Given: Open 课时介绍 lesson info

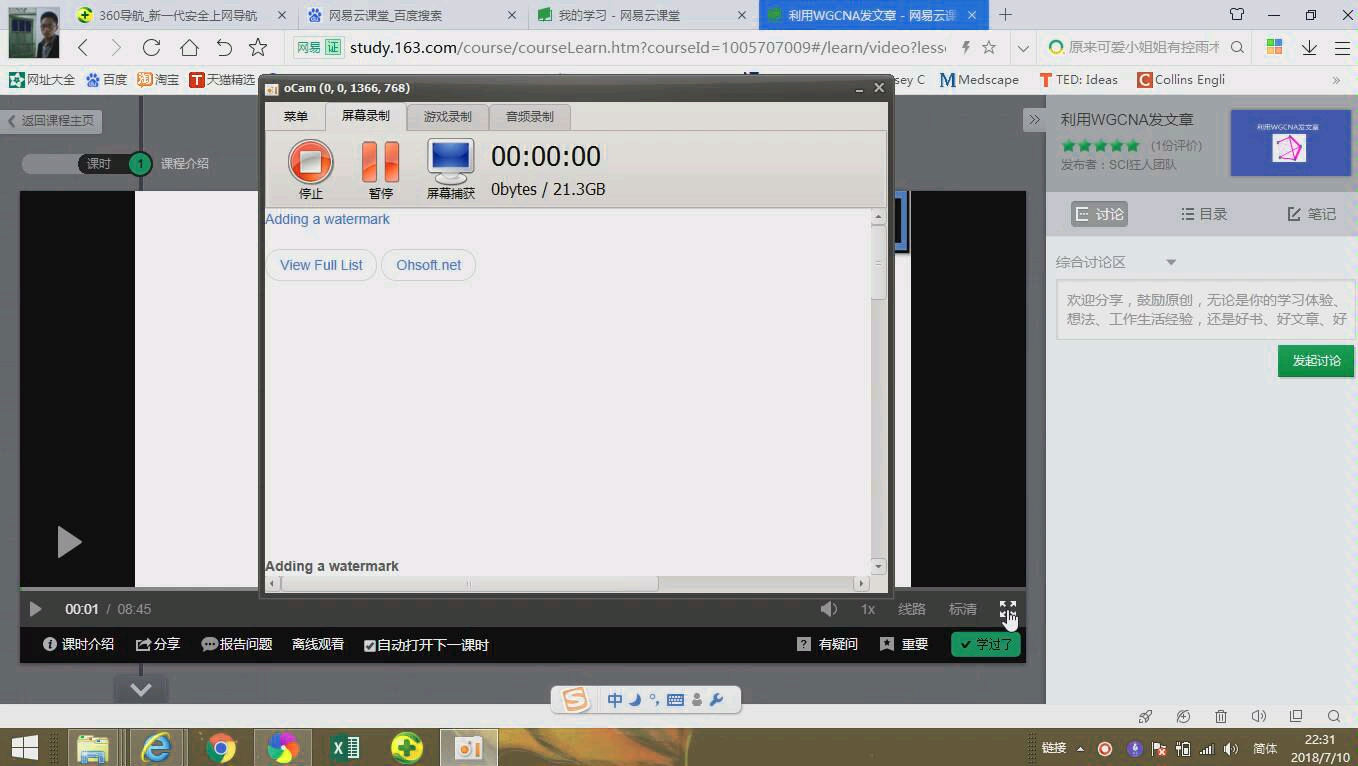Looking at the screenshot, I should pyautogui.click(x=79, y=645).
